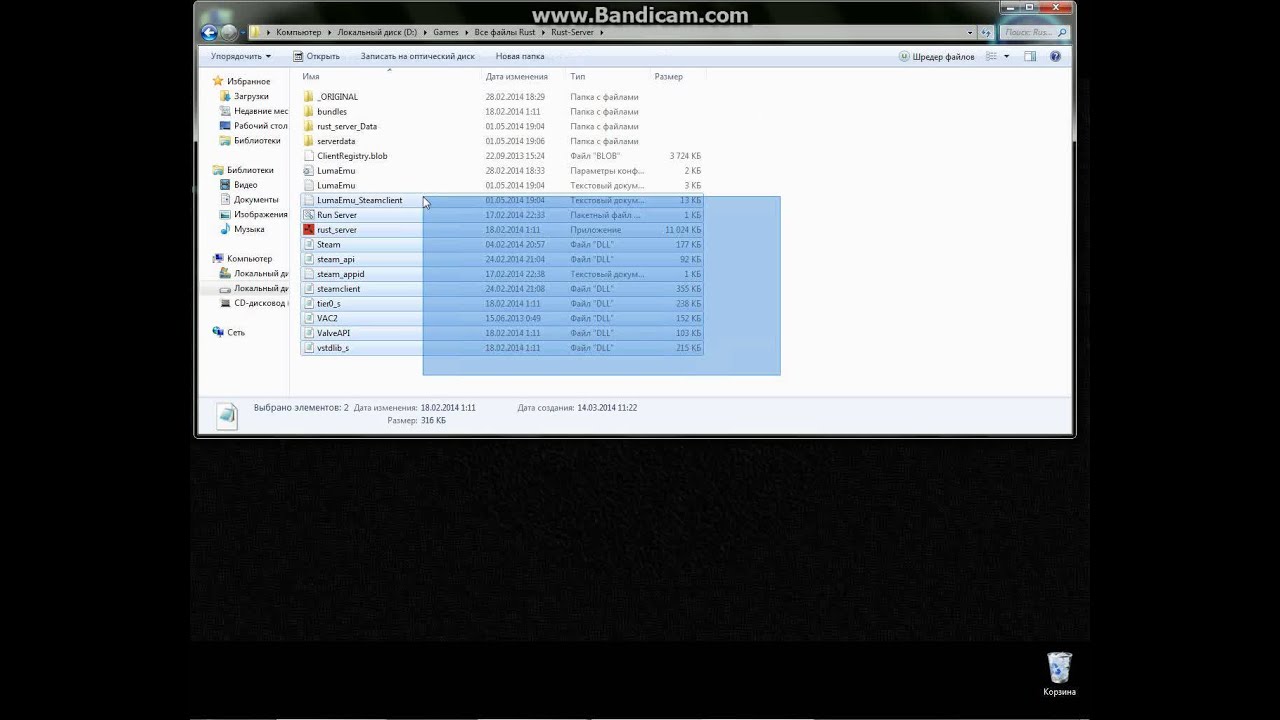Open Сеть in the navigation pane
Screen dimensions: 1280x720
point(236,332)
